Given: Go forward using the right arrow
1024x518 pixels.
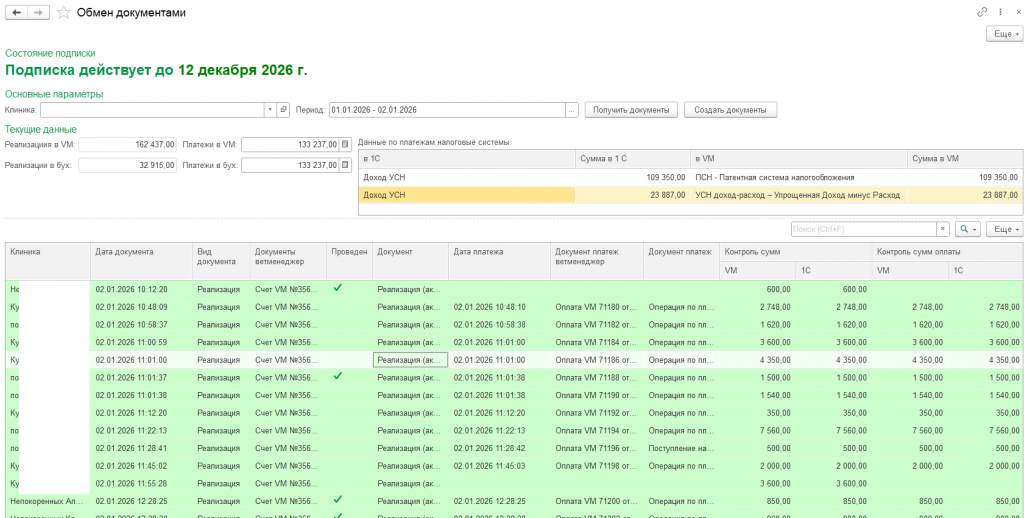Looking at the screenshot, I should (38, 12).
